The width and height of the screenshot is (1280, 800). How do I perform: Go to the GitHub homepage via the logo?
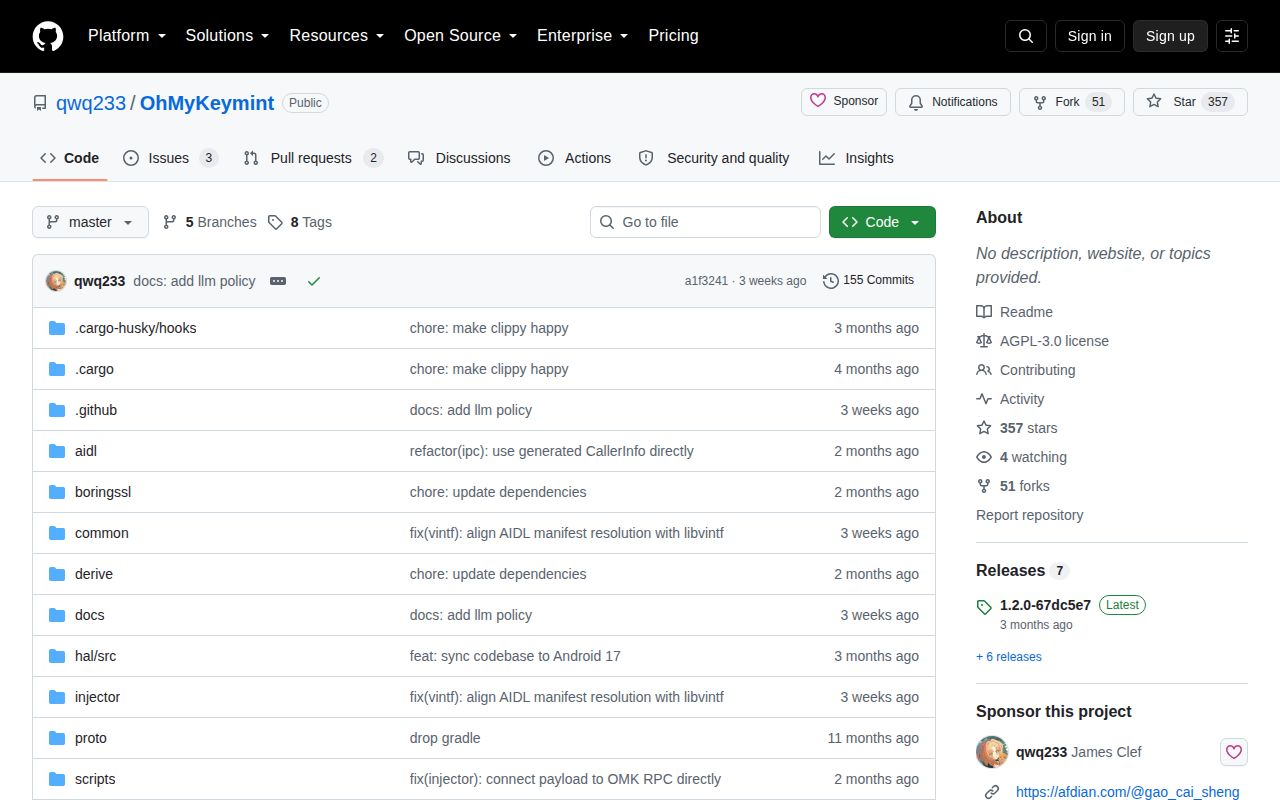point(48,36)
